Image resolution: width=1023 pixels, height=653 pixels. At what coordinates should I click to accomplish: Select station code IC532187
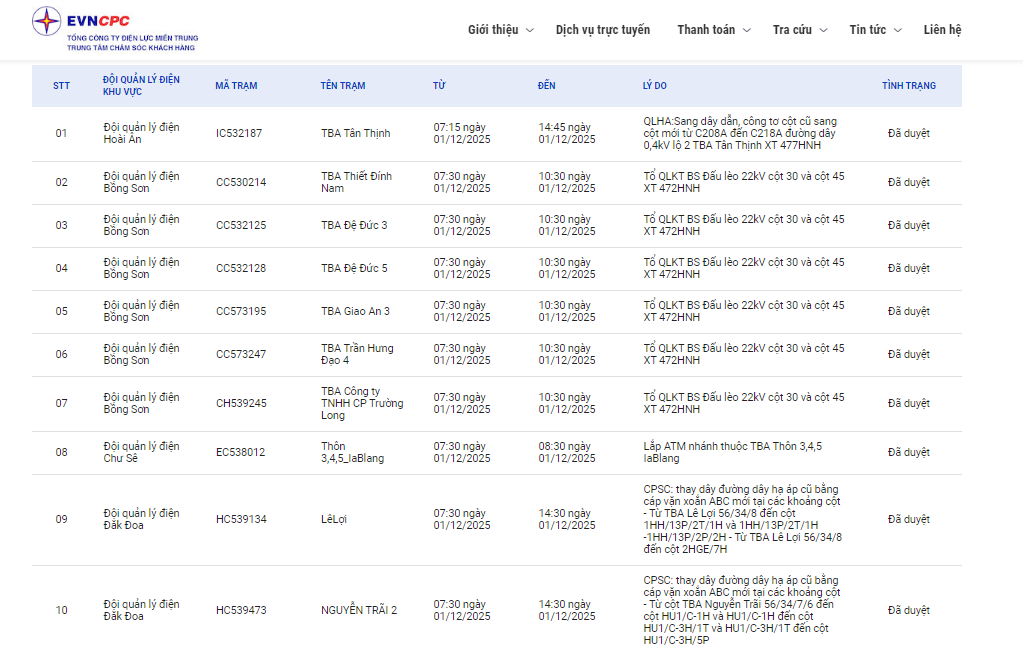point(239,134)
